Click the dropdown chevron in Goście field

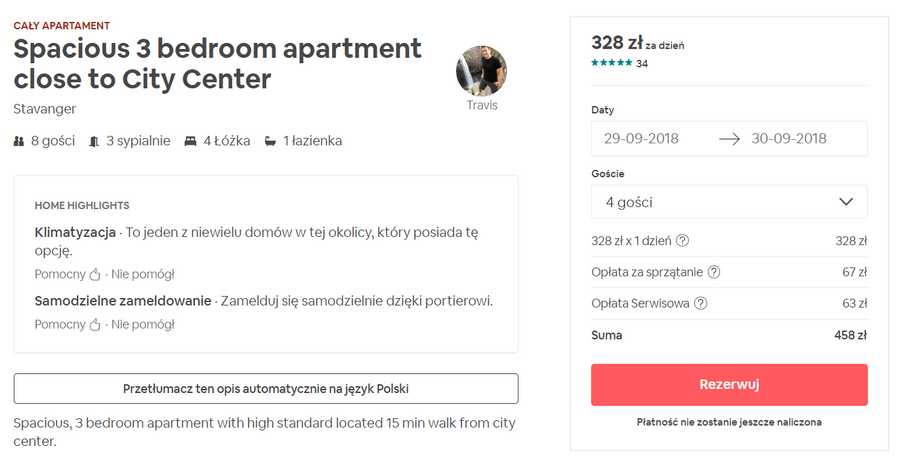point(846,202)
